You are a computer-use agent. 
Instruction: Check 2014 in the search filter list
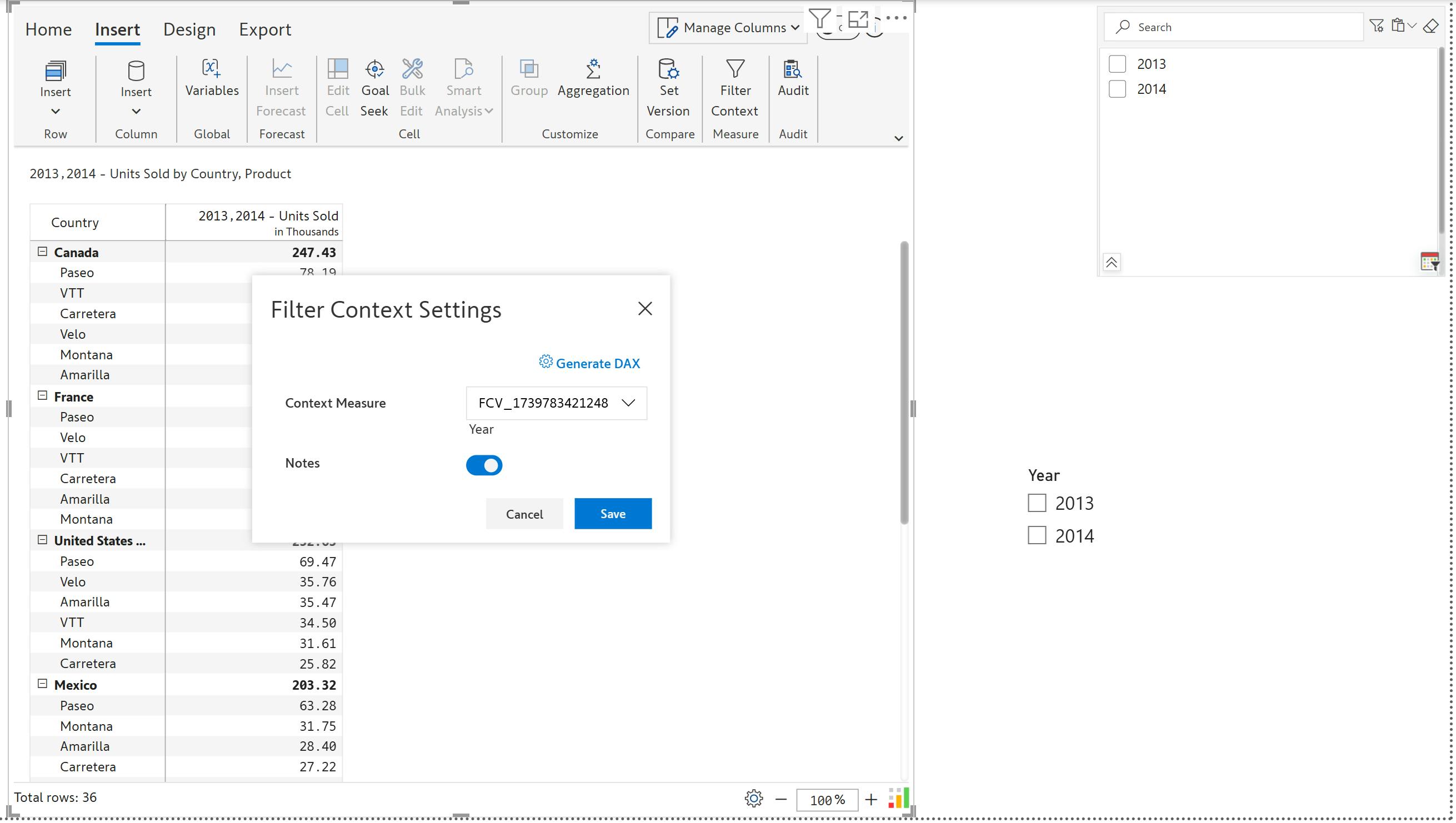[x=1117, y=89]
